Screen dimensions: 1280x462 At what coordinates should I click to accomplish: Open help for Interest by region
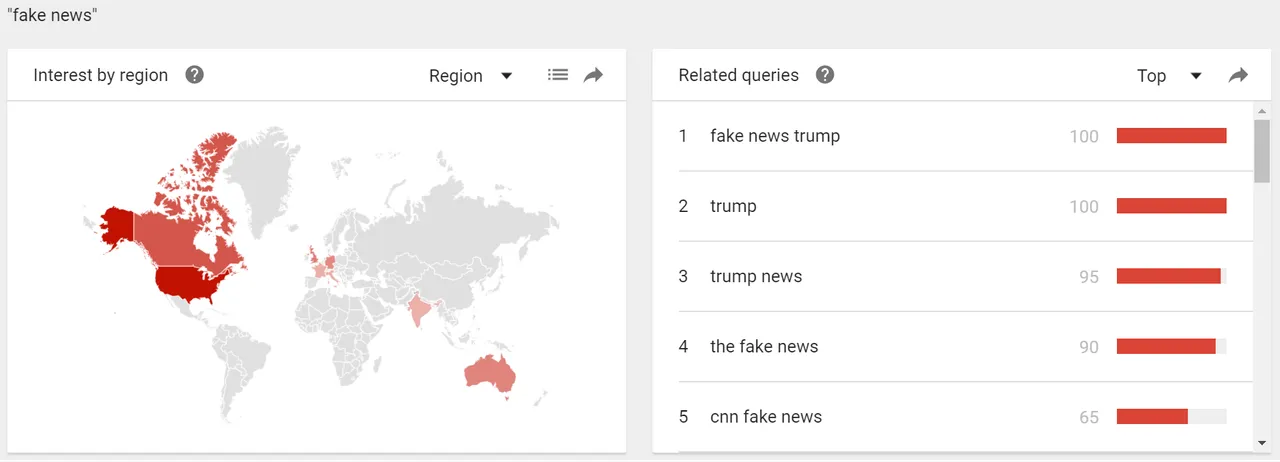pyautogui.click(x=195, y=75)
